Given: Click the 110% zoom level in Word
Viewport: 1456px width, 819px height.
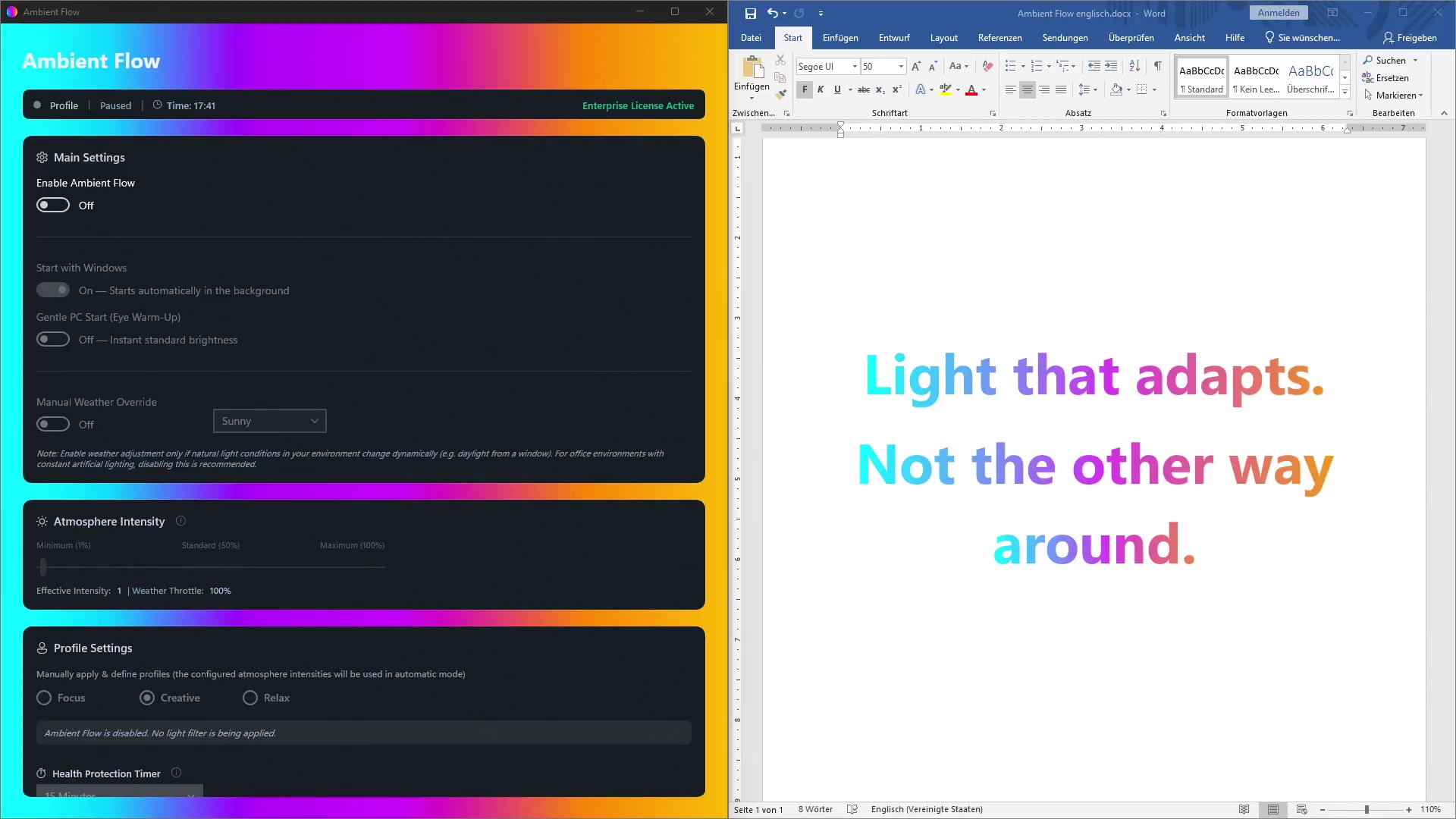Looking at the screenshot, I should (x=1431, y=809).
